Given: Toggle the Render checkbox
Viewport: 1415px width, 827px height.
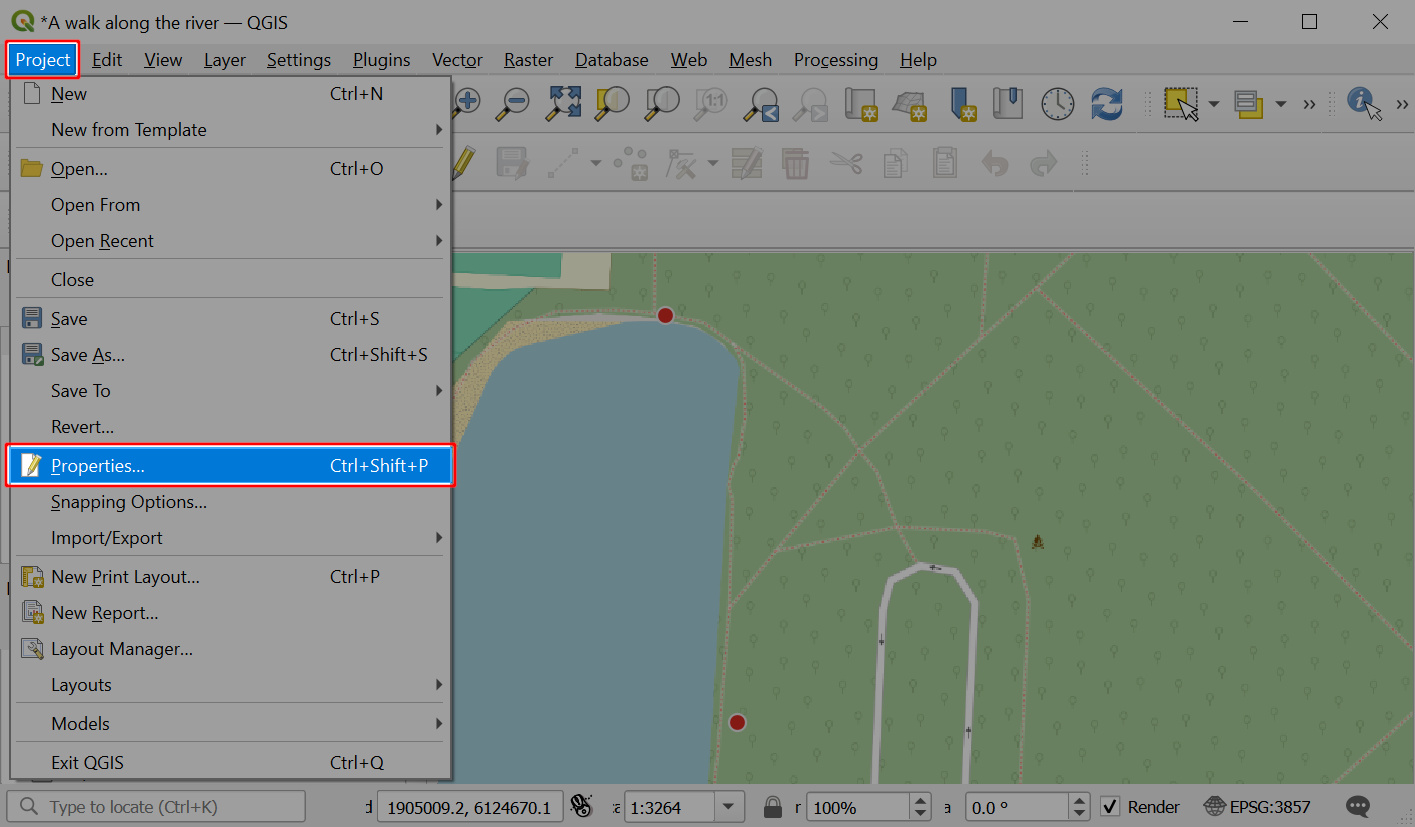Looking at the screenshot, I should 1109,806.
